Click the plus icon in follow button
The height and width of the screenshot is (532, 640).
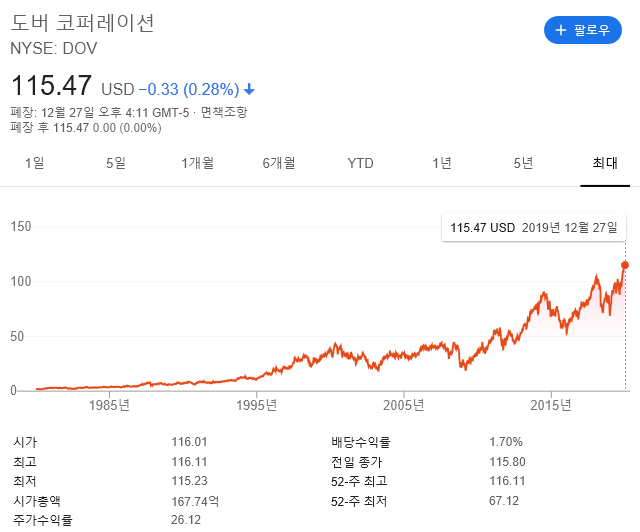point(561,30)
